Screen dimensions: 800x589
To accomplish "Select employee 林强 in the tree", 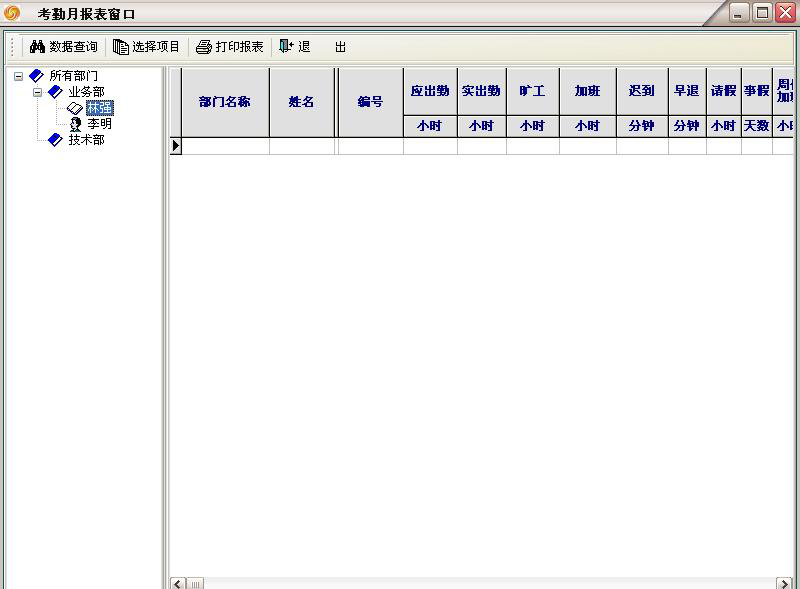I will tap(99, 108).
